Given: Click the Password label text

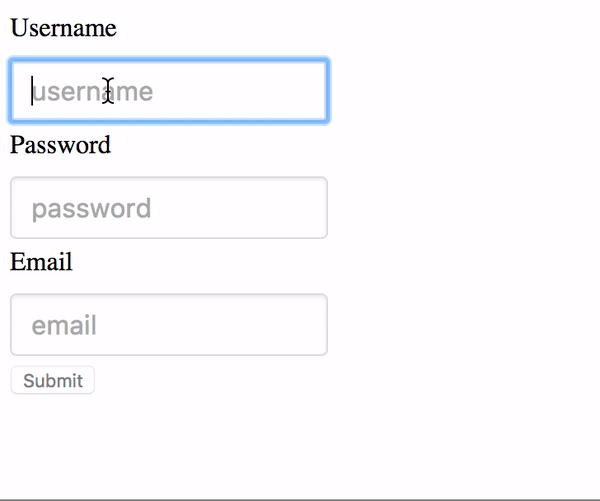Looking at the screenshot, I should tap(60, 145).
